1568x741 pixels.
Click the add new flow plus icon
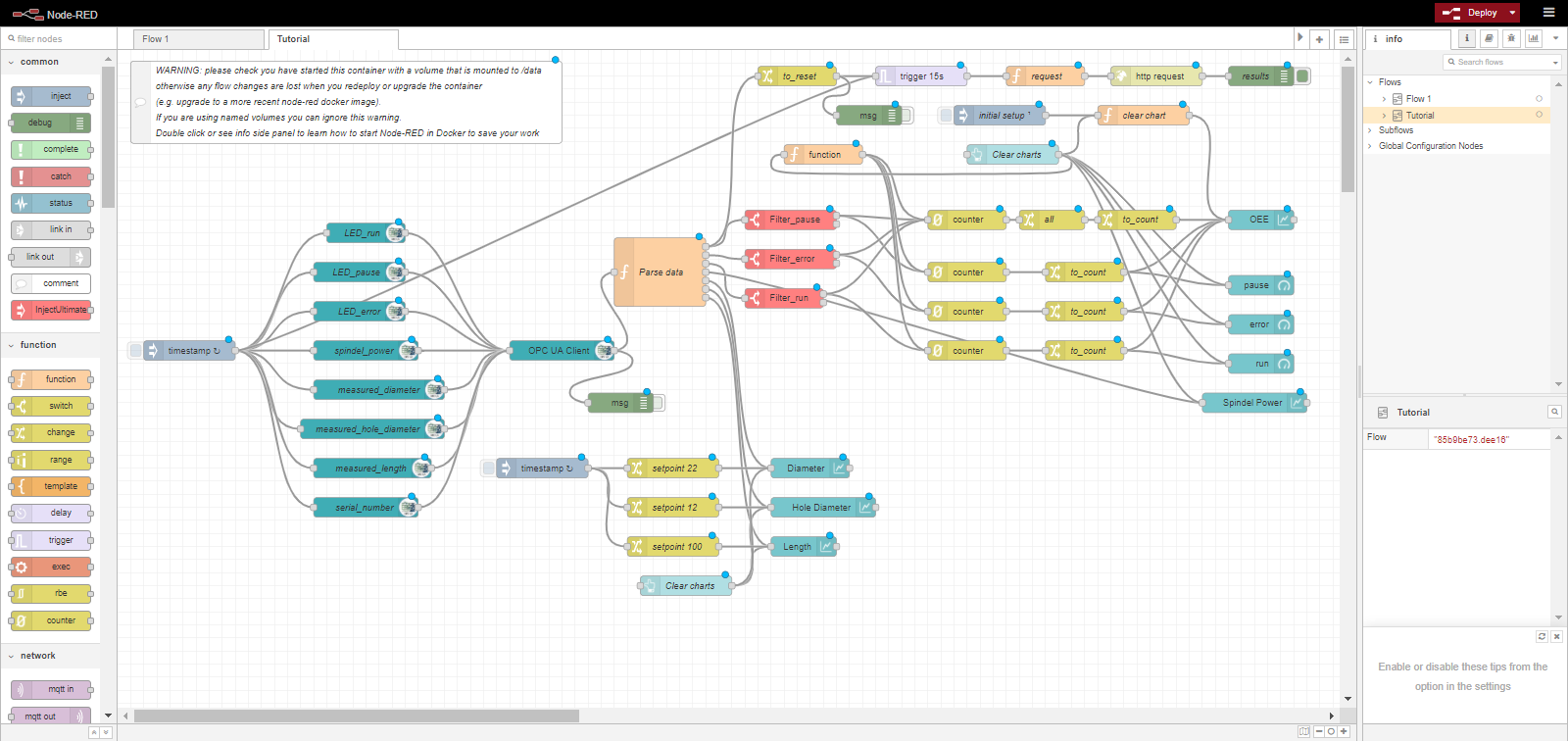coord(1319,39)
